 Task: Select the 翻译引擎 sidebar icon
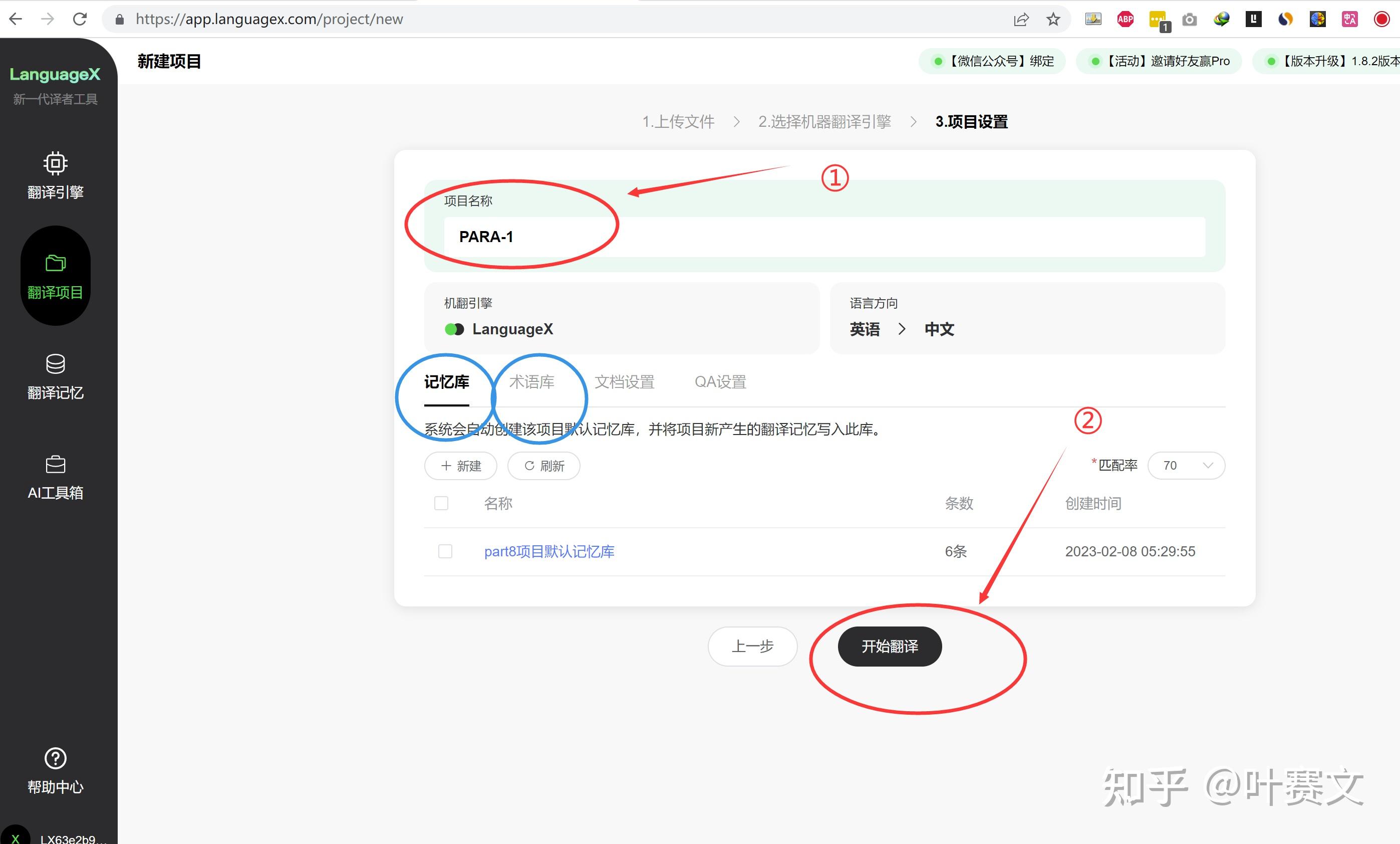point(55,173)
